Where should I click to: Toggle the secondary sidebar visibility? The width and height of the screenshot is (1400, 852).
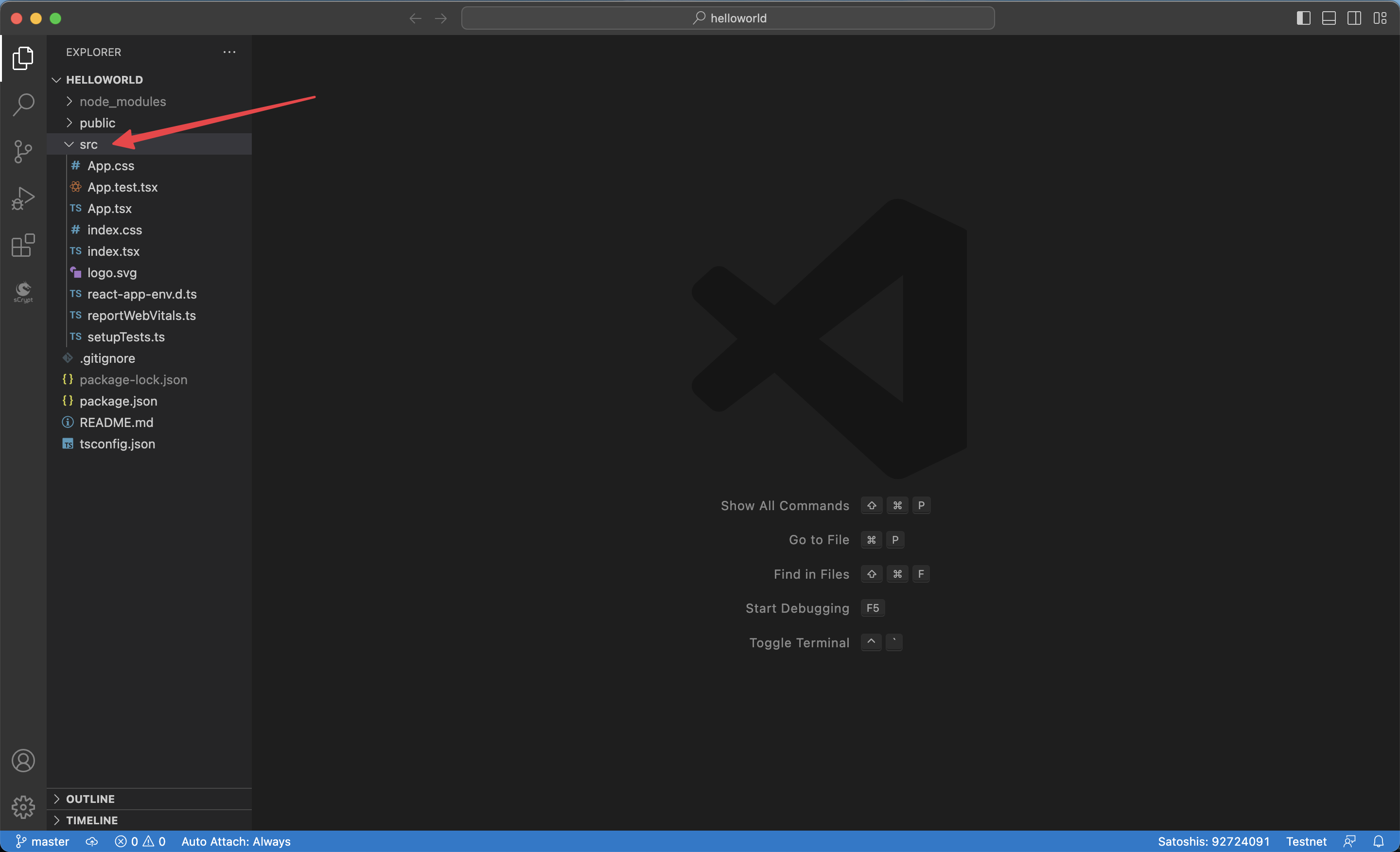pos(1354,18)
